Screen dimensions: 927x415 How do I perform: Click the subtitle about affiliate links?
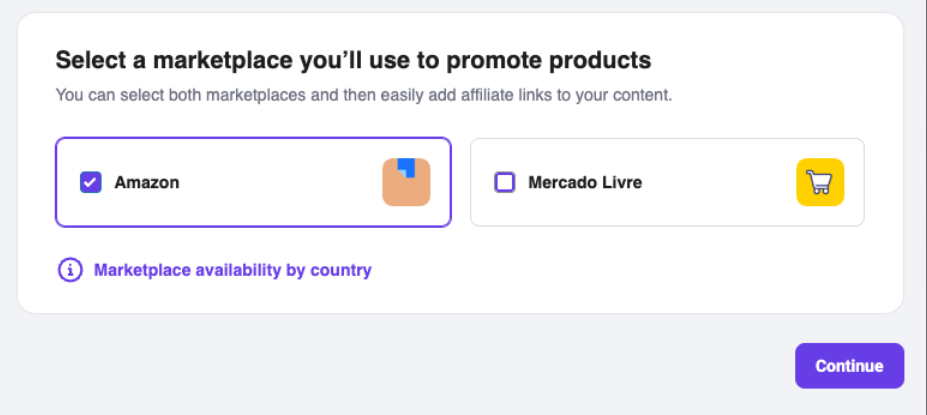(364, 95)
